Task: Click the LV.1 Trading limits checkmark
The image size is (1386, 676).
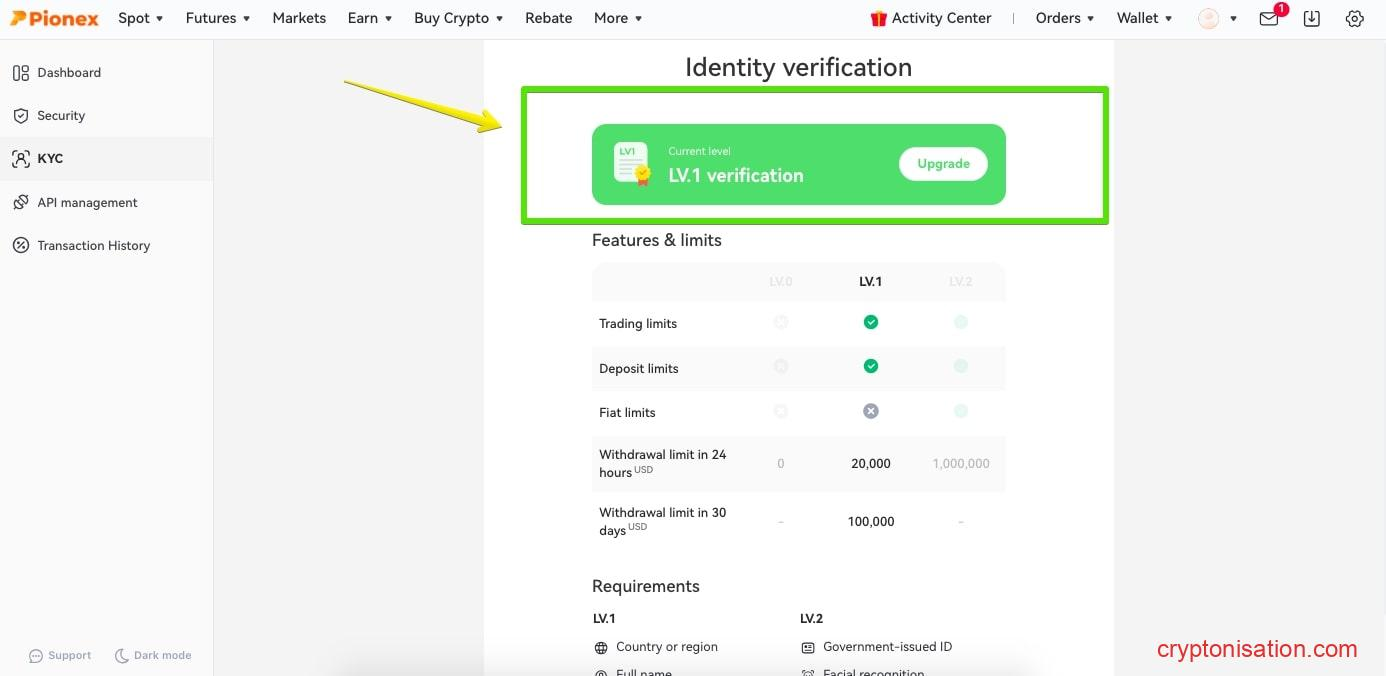Action: pyautogui.click(x=871, y=322)
